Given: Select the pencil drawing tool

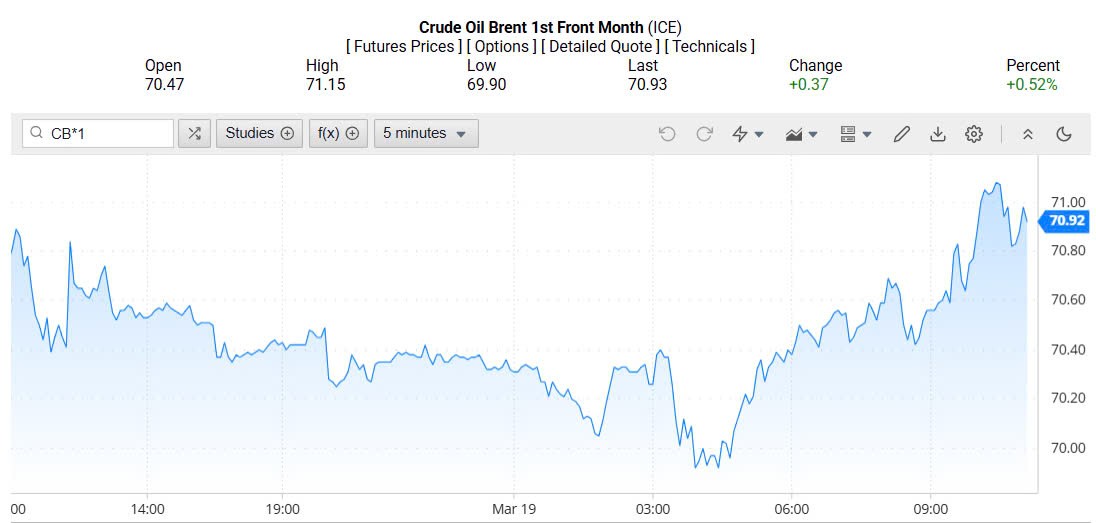Looking at the screenshot, I should tap(902, 134).
